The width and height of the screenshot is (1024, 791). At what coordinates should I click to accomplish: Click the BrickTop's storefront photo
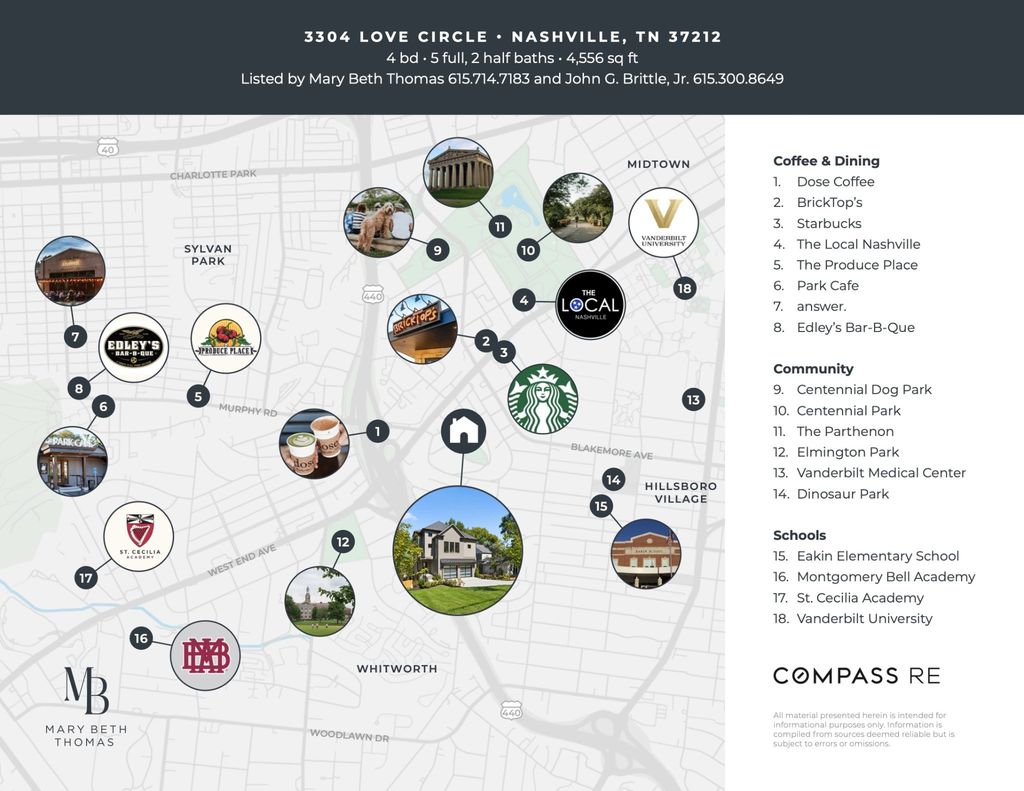(x=422, y=329)
